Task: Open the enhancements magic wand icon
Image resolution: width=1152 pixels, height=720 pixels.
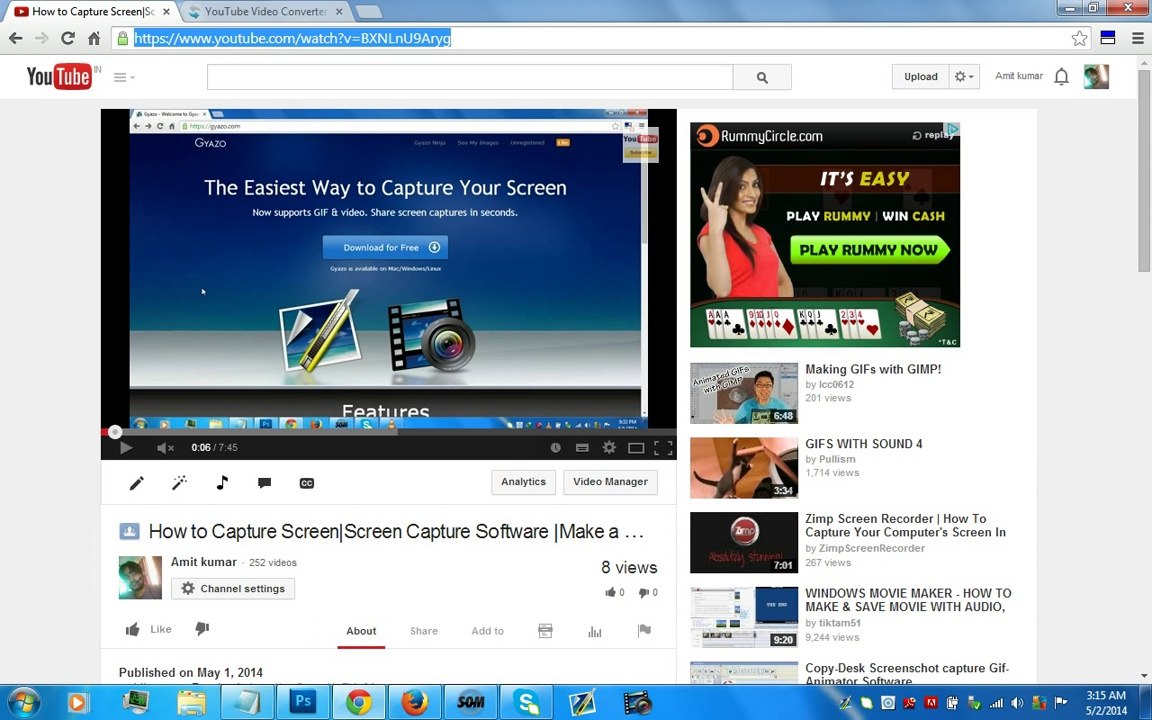Action: [179, 482]
